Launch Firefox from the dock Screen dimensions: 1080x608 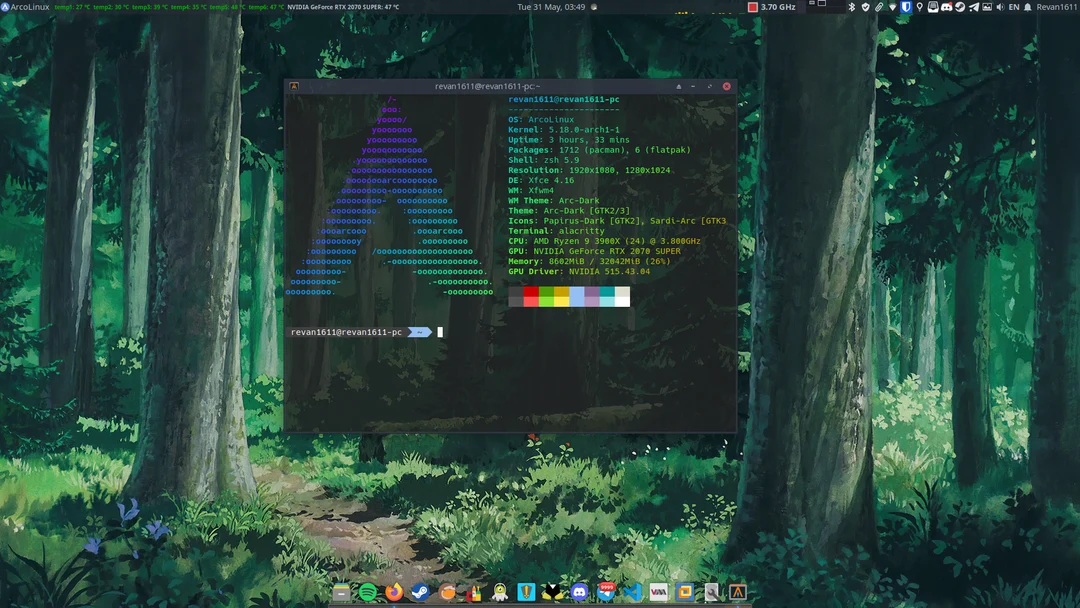[x=394, y=592]
